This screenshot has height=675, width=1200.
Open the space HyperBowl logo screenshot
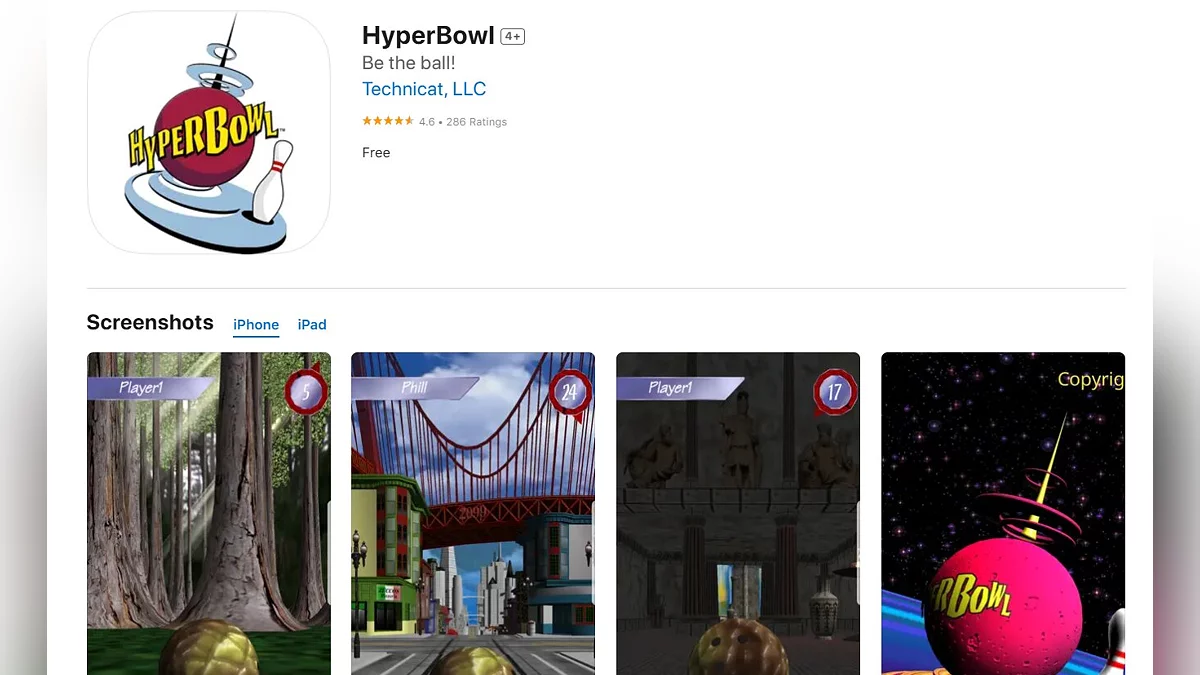tap(1003, 513)
